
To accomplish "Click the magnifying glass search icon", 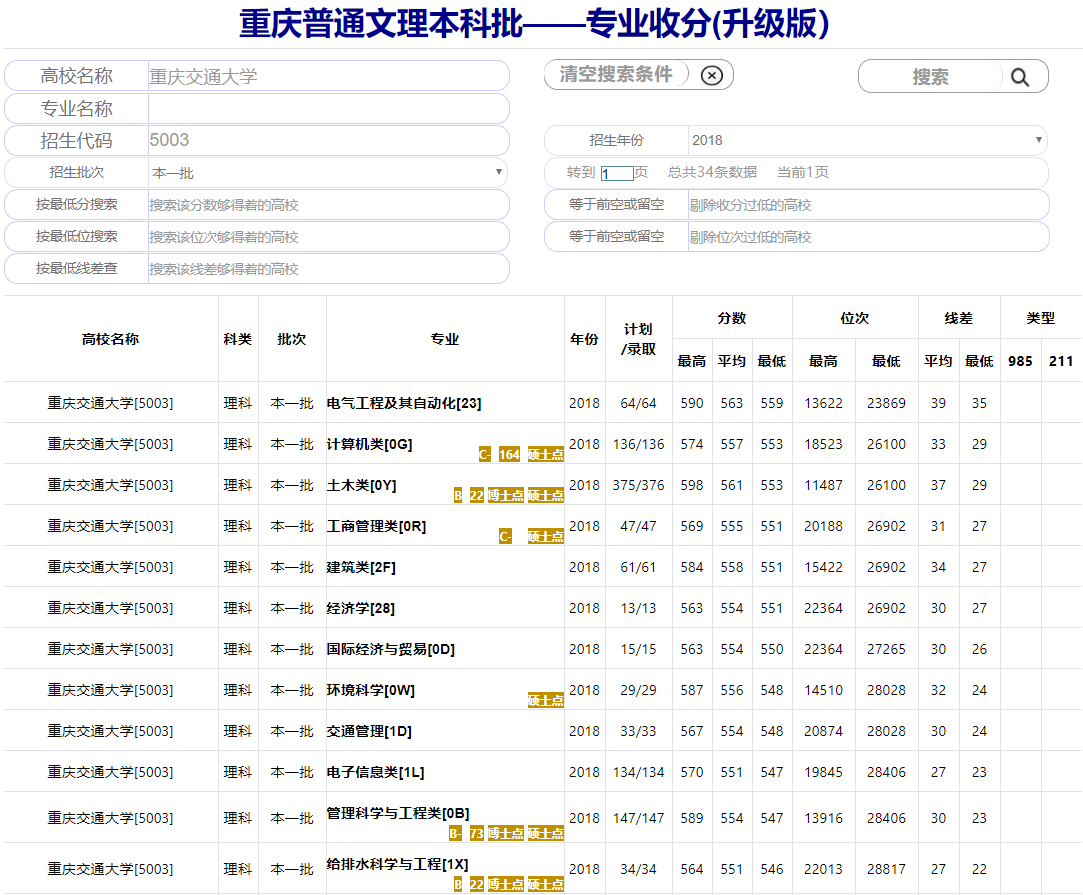I will (x=1019, y=77).
